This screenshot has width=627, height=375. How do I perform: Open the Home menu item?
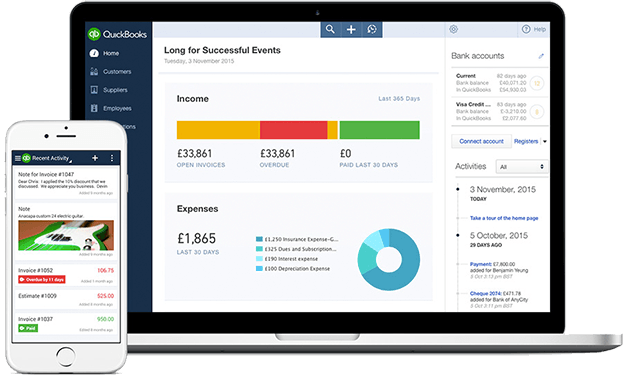pyautogui.click(x=111, y=53)
